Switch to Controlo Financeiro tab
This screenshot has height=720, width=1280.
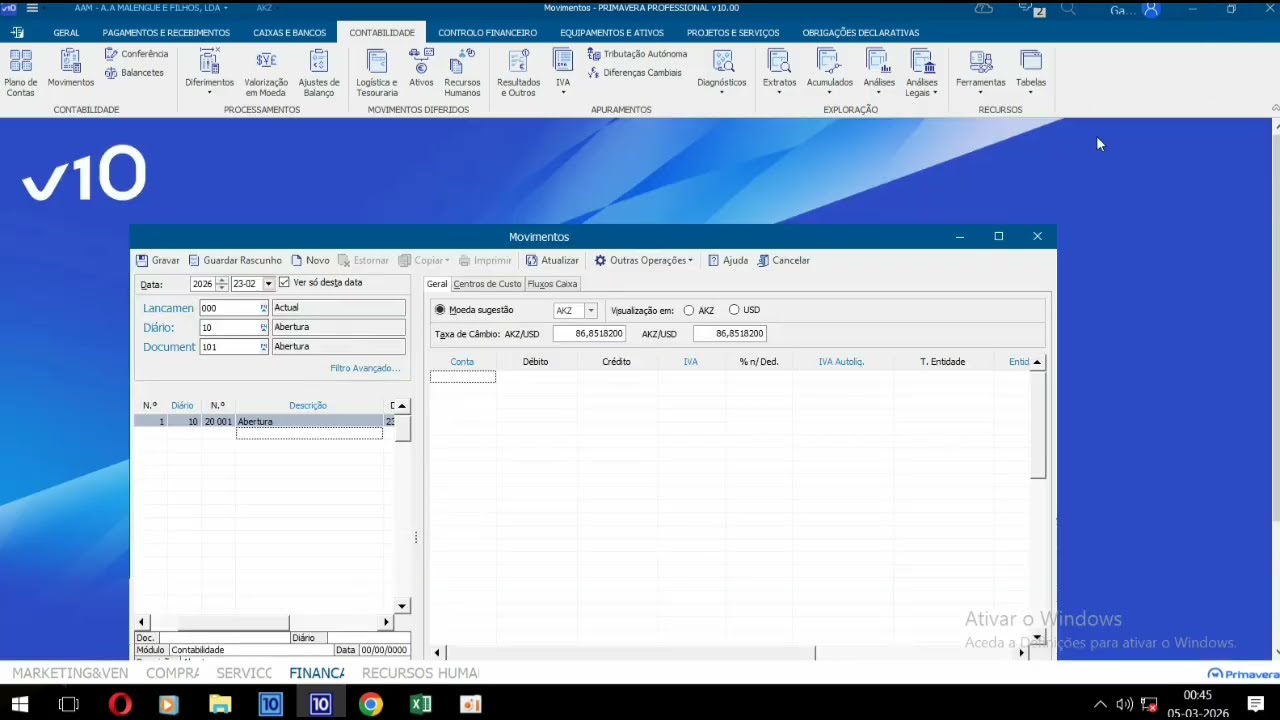click(x=487, y=33)
